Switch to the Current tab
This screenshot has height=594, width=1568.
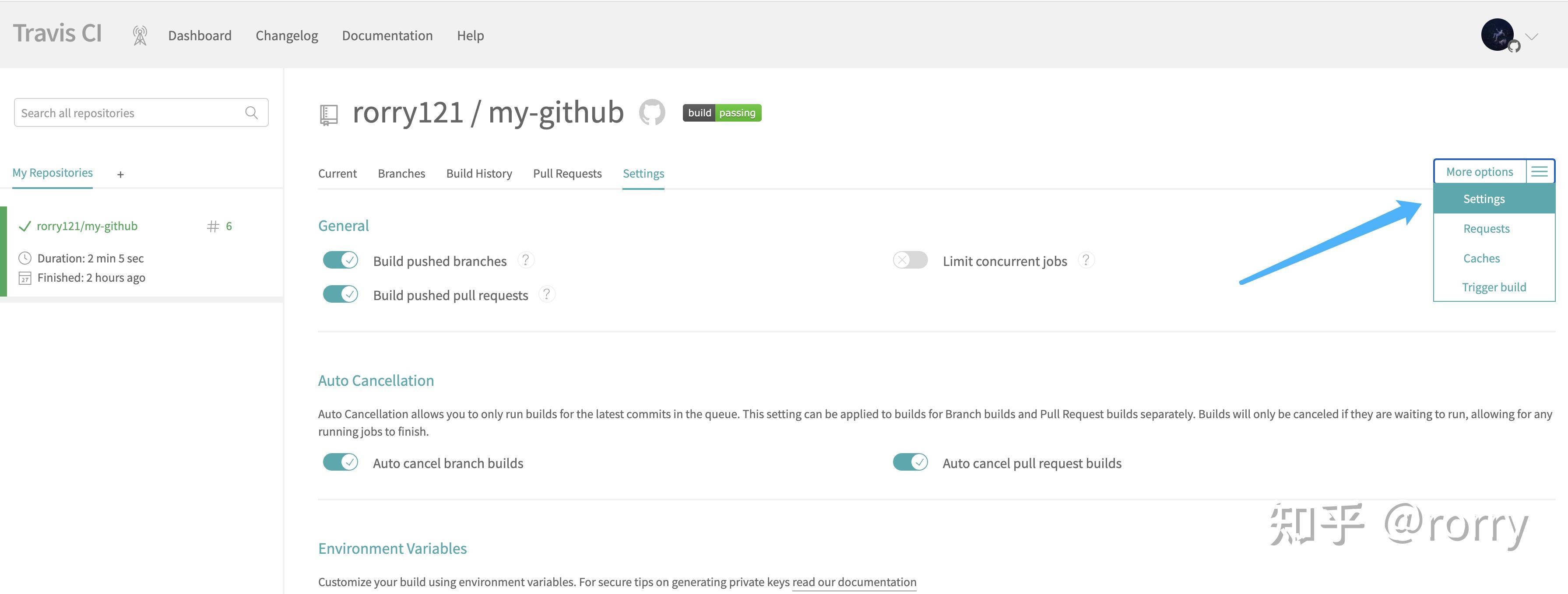pyautogui.click(x=337, y=173)
